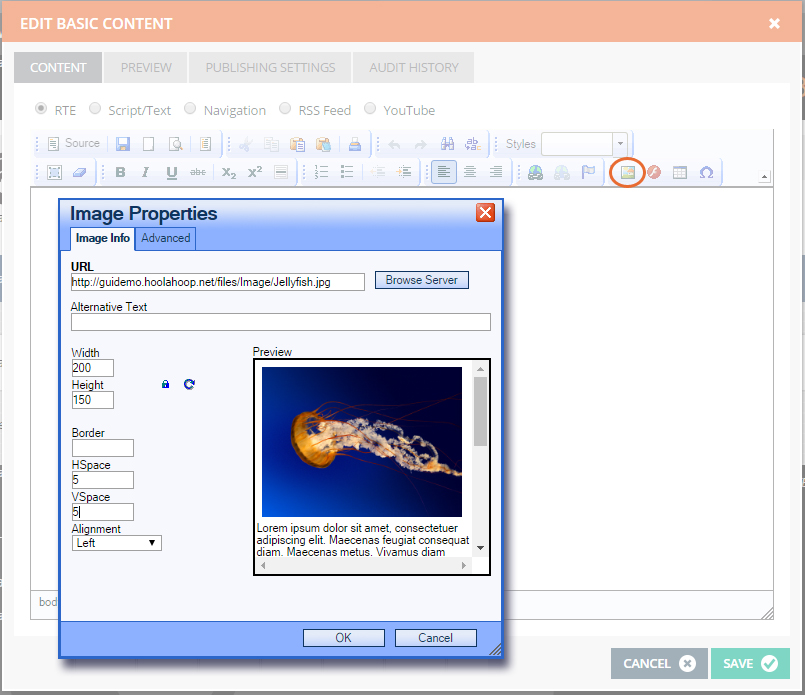Viewport: 805px width, 695px height.
Task: Click the Save floppy disk icon
Action: [x=123, y=144]
